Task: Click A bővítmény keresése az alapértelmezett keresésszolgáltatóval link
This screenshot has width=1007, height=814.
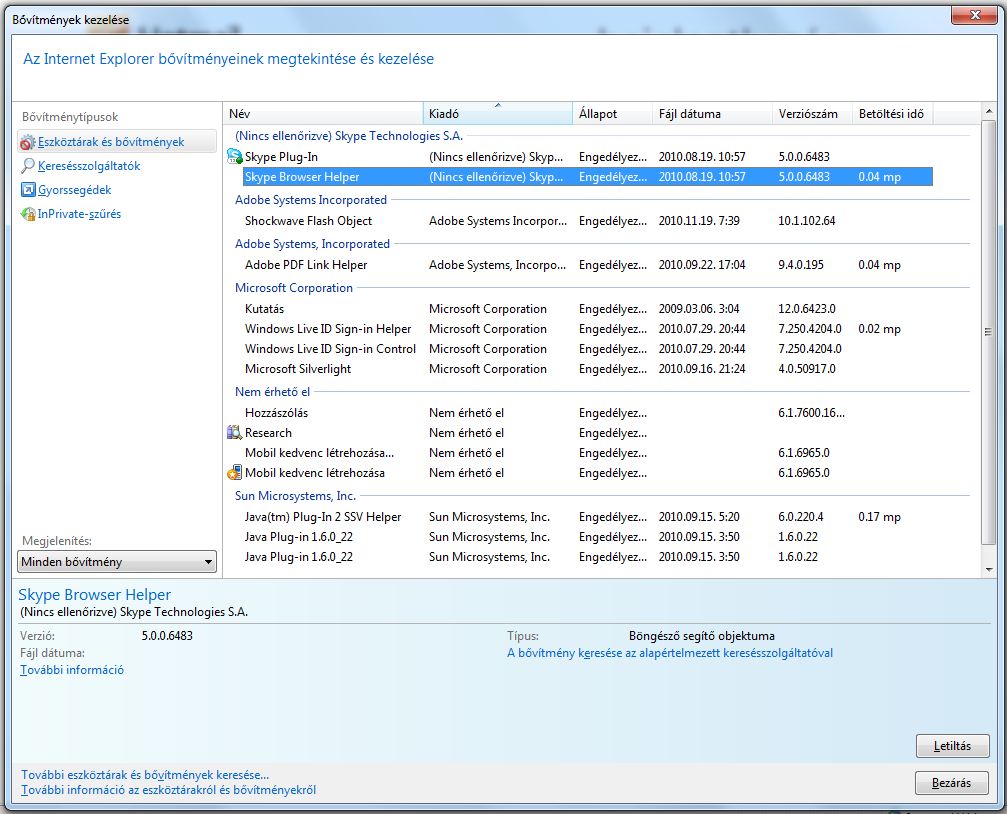Action: (670, 653)
